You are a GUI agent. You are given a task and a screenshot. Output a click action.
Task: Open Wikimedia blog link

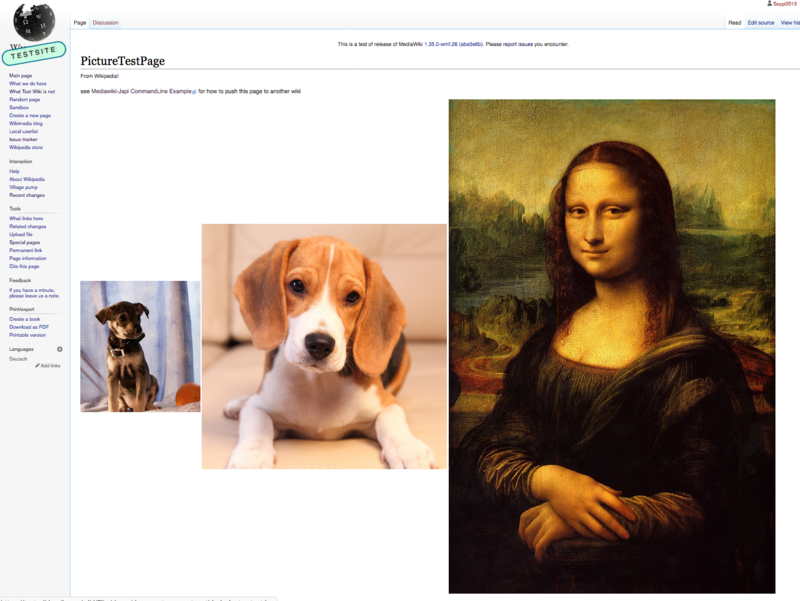tap(26, 123)
